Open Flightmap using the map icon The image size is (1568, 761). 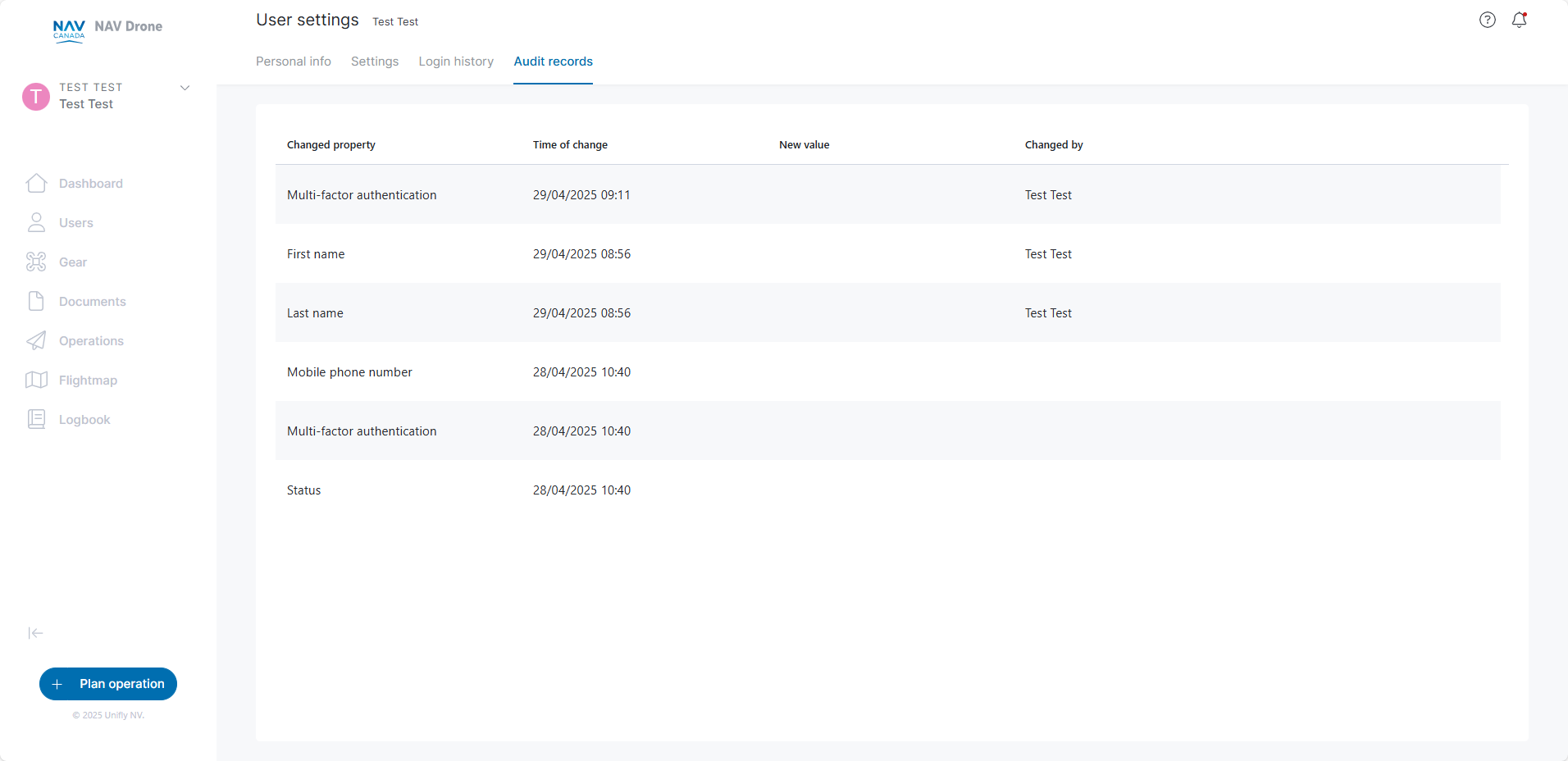(x=36, y=380)
